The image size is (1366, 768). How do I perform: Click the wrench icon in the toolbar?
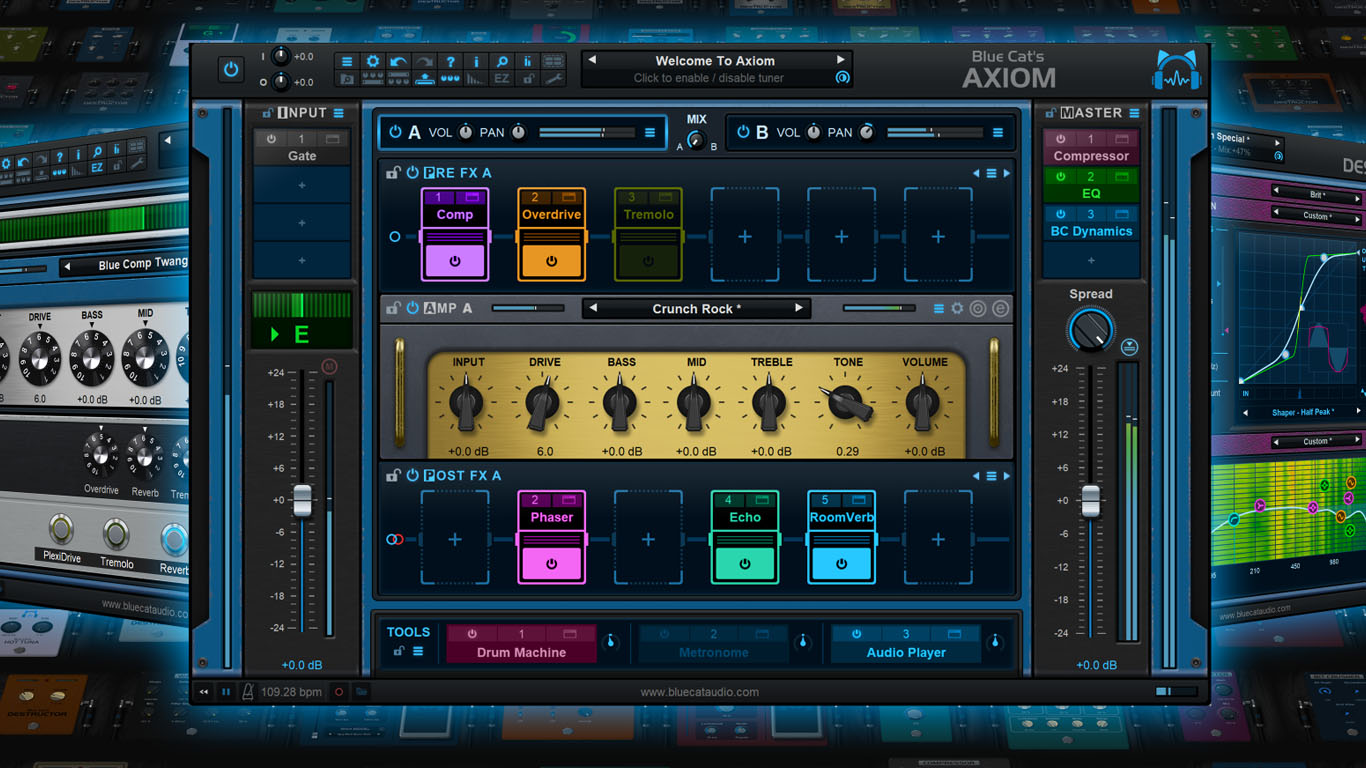tap(553, 79)
